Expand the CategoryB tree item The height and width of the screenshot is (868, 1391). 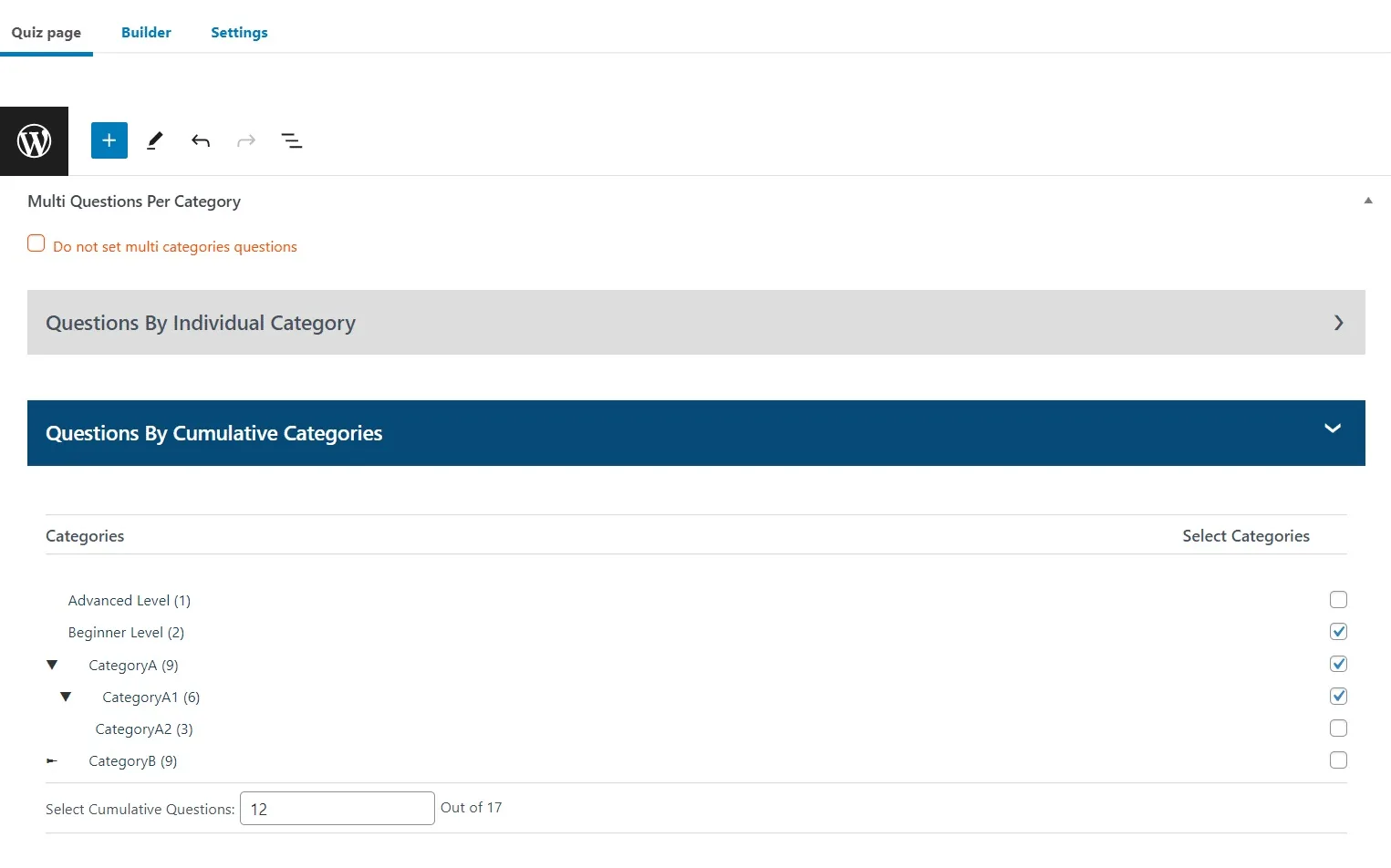point(51,760)
